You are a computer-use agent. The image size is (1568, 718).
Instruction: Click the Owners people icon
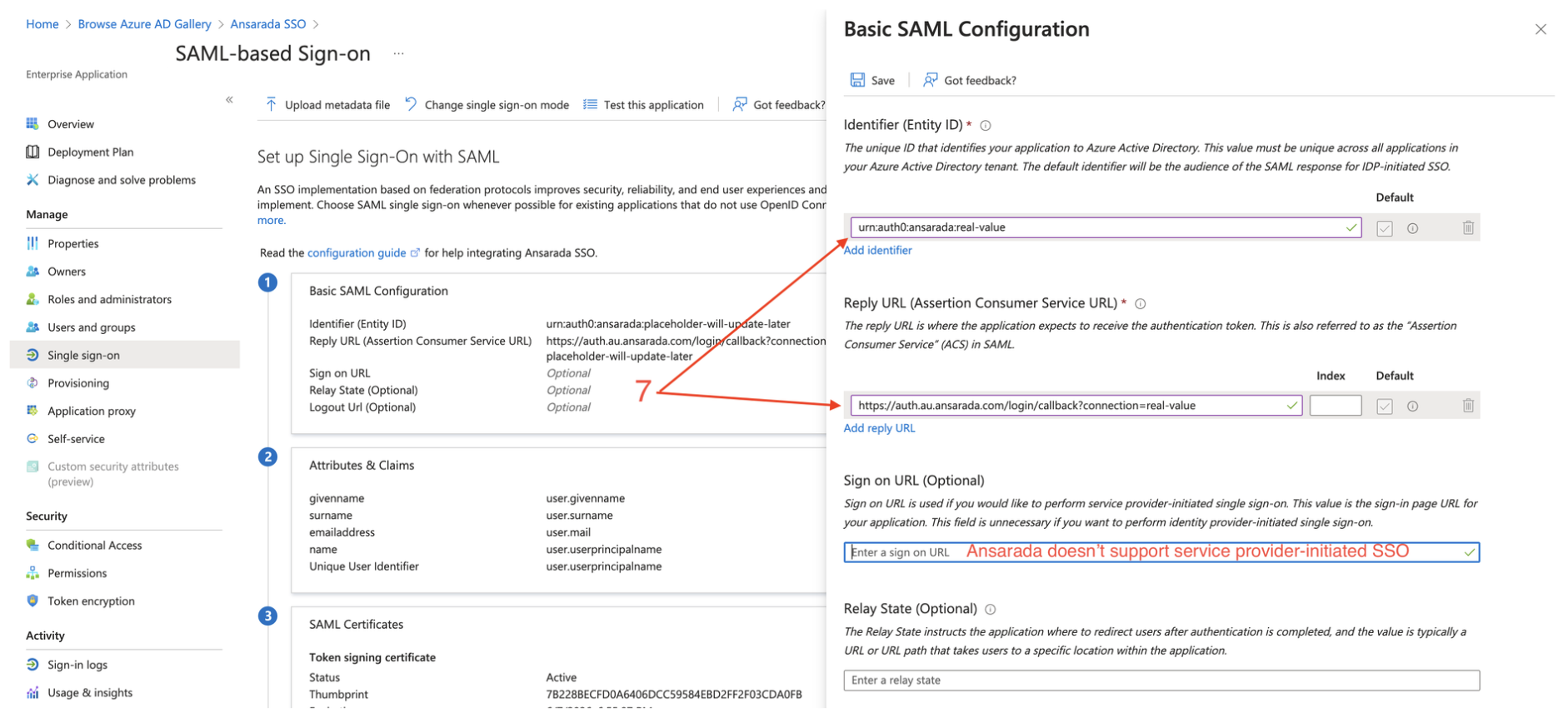pos(32,272)
